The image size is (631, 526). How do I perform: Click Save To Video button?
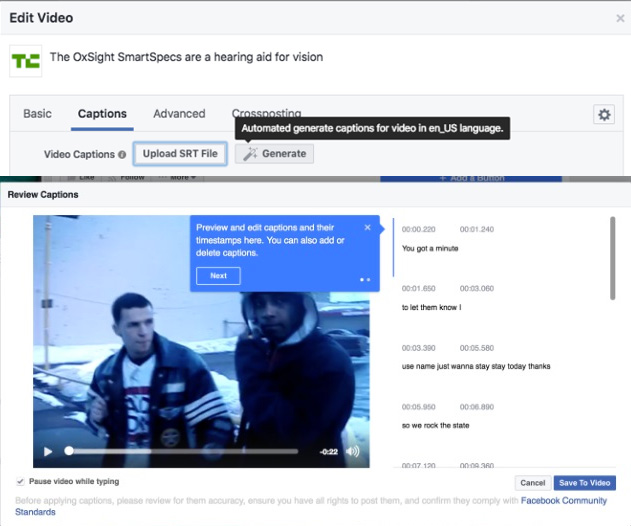tap(584, 483)
